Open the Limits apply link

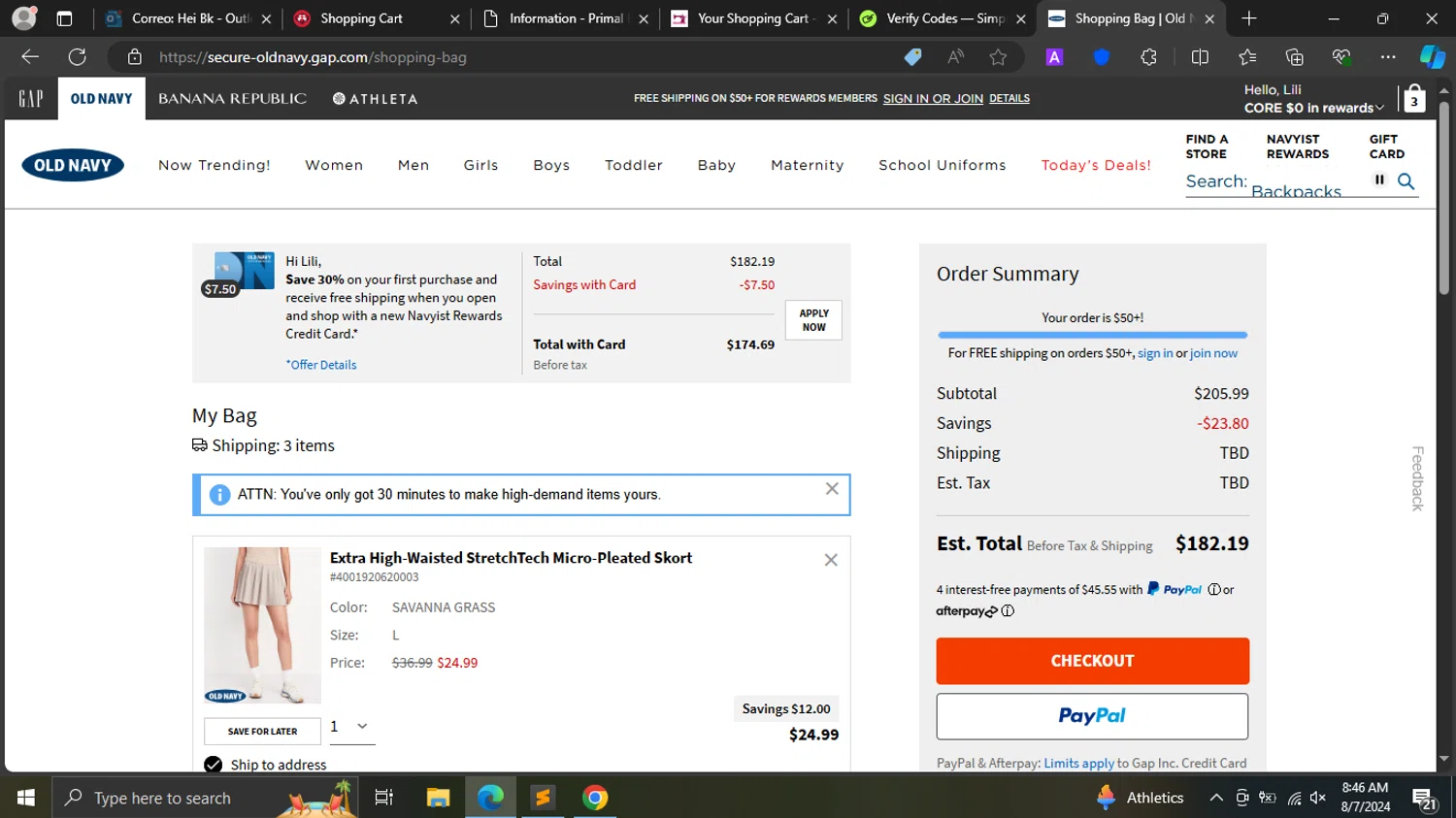click(x=1078, y=764)
